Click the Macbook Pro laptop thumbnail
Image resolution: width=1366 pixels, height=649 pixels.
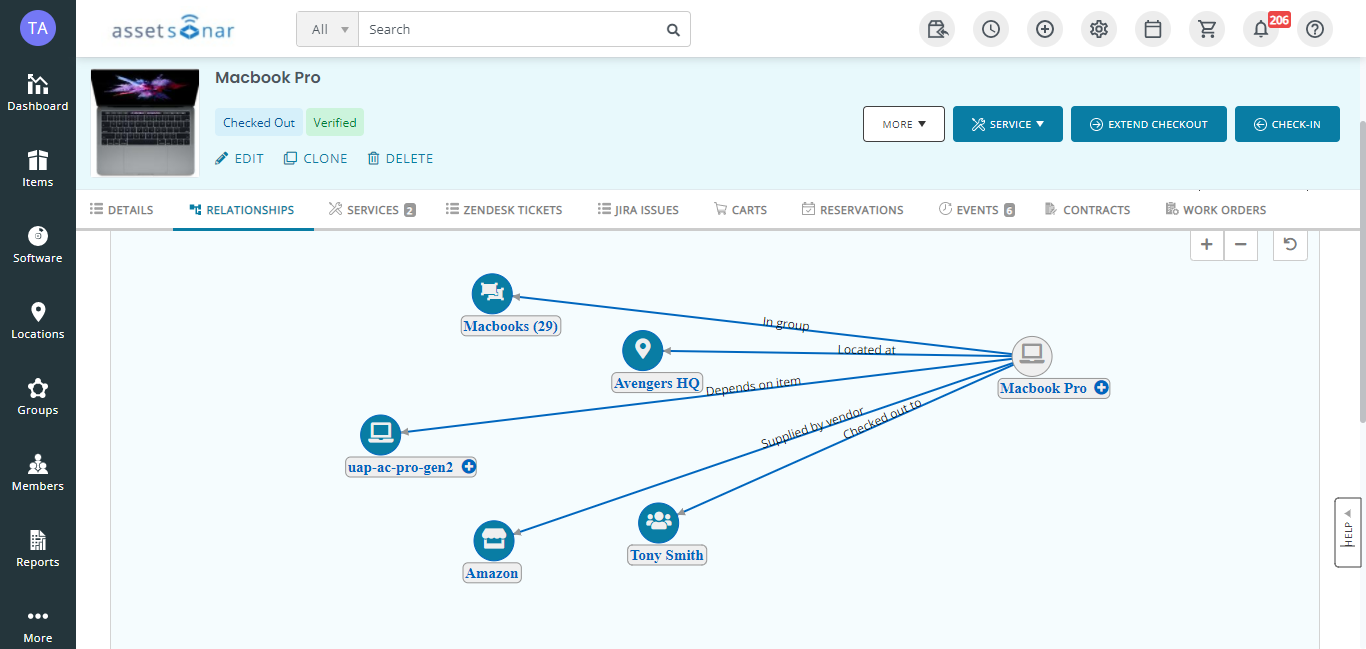coord(146,122)
